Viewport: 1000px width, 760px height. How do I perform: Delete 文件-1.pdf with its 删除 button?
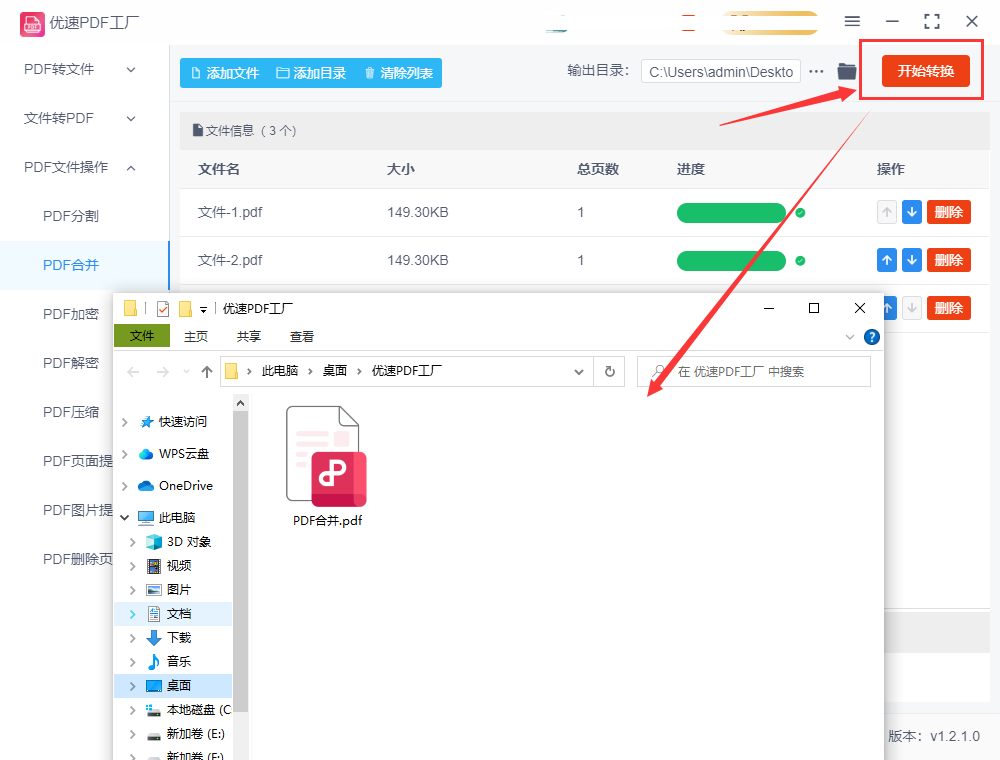(948, 212)
